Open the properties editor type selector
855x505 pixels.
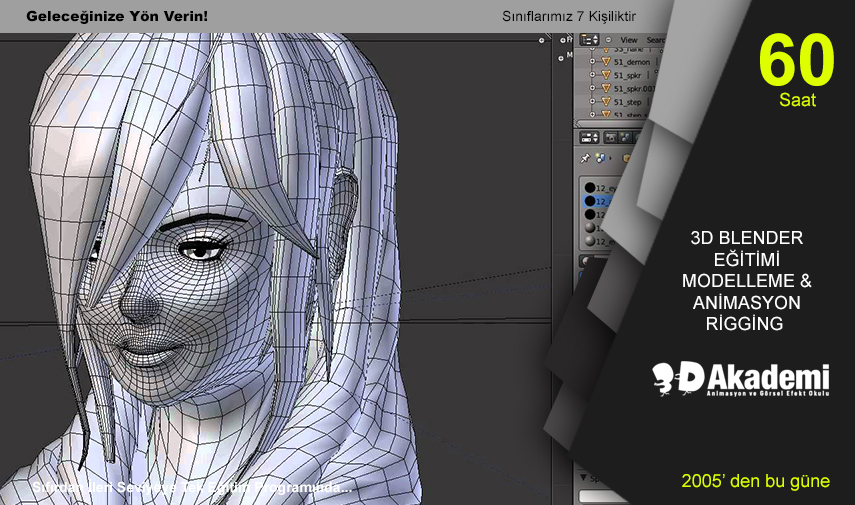588,136
